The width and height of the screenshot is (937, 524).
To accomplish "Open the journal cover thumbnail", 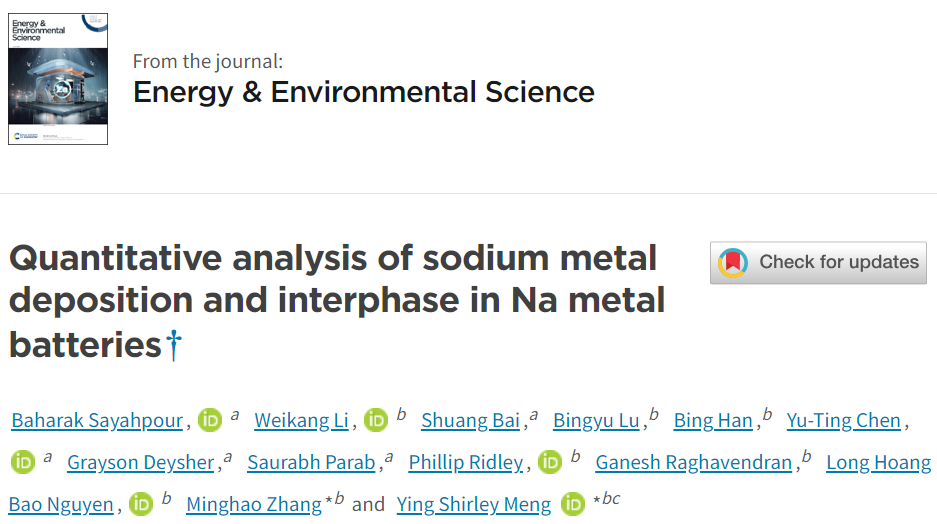I will click(x=58, y=79).
